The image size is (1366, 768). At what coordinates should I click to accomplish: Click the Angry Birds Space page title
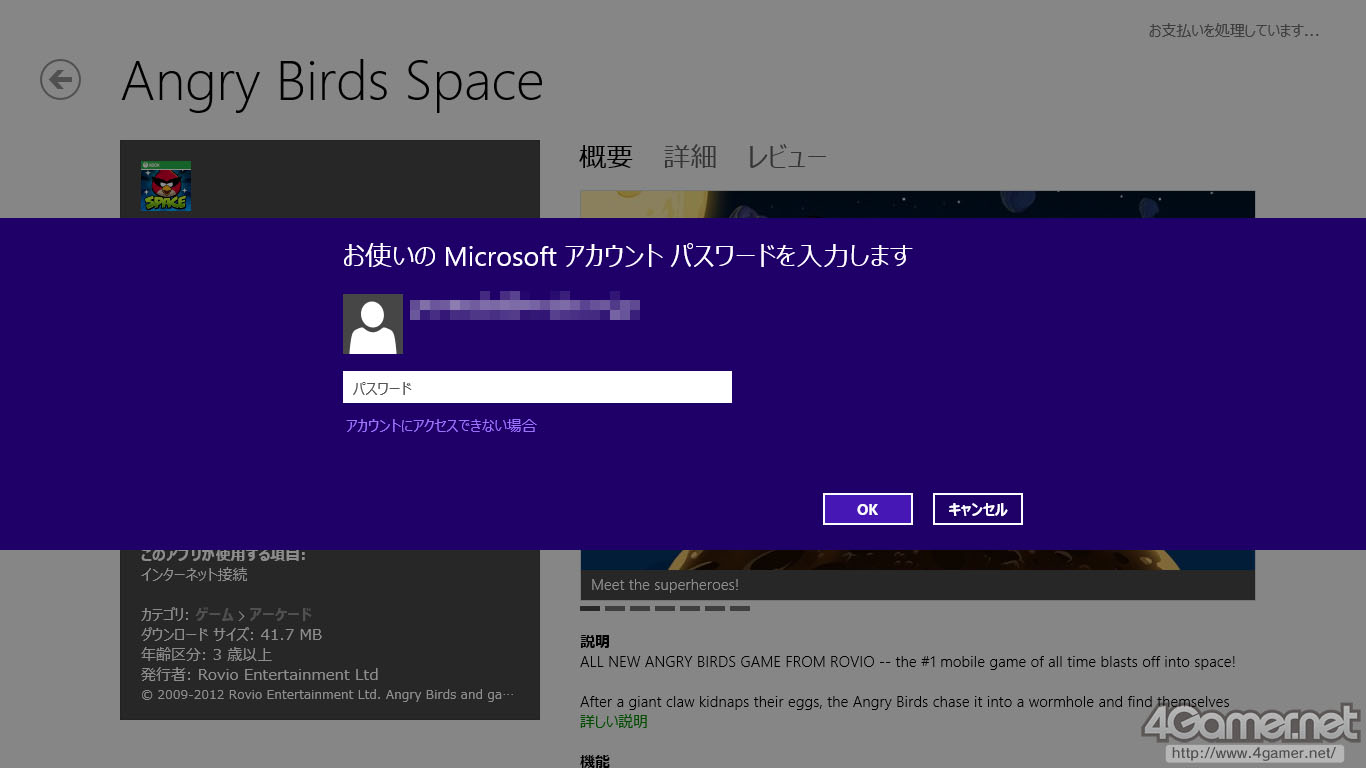(x=332, y=82)
